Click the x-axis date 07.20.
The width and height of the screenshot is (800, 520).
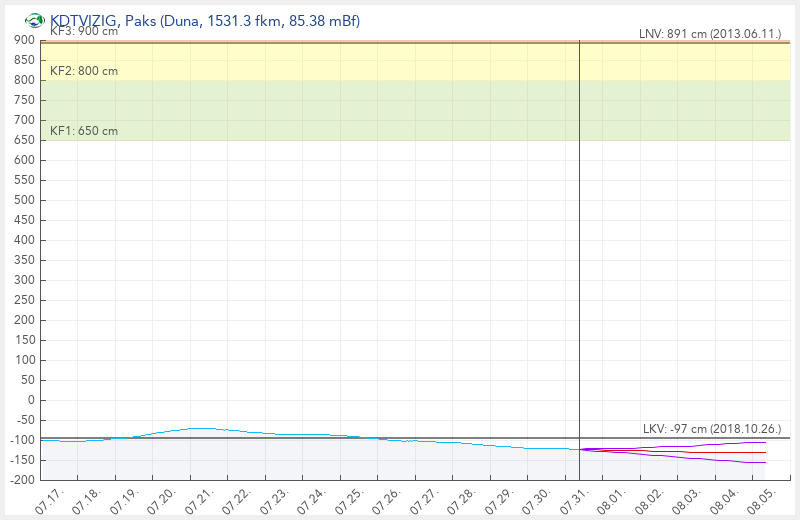click(x=162, y=500)
